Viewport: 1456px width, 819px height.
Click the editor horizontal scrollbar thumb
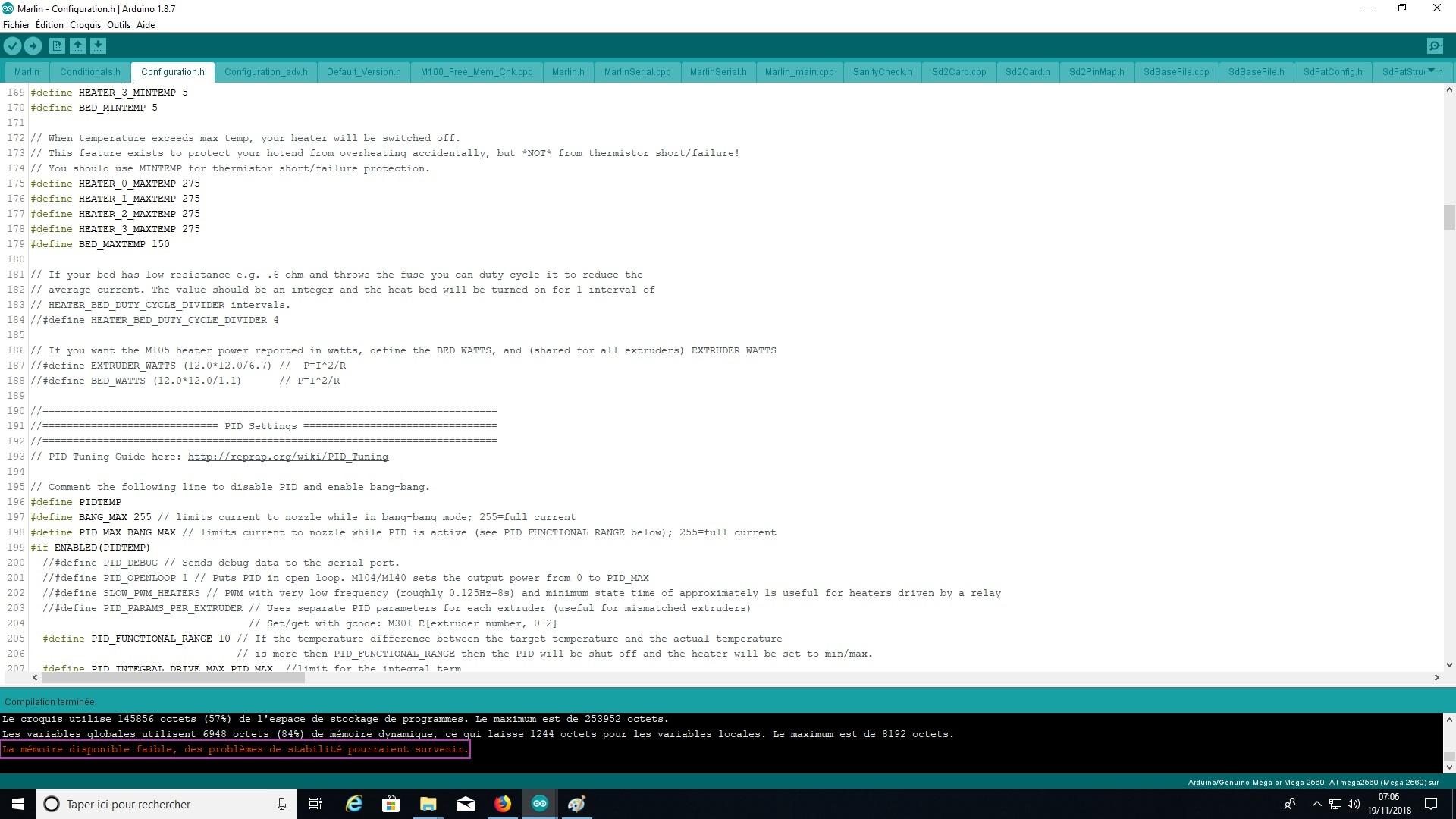pyautogui.click(x=173, y=678)
